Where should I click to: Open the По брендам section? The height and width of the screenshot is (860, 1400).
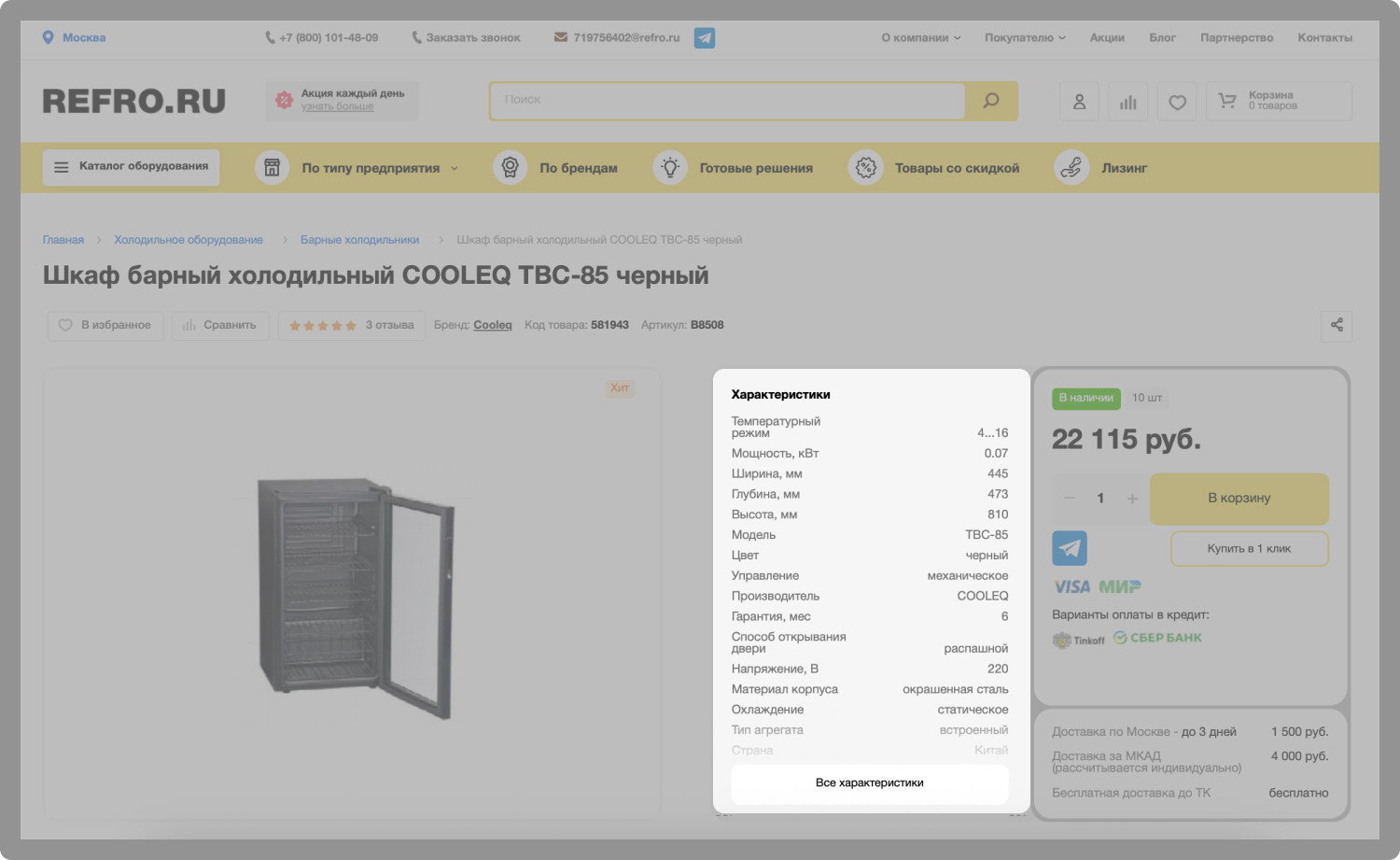pyautogui.click(x=579, y=168)
